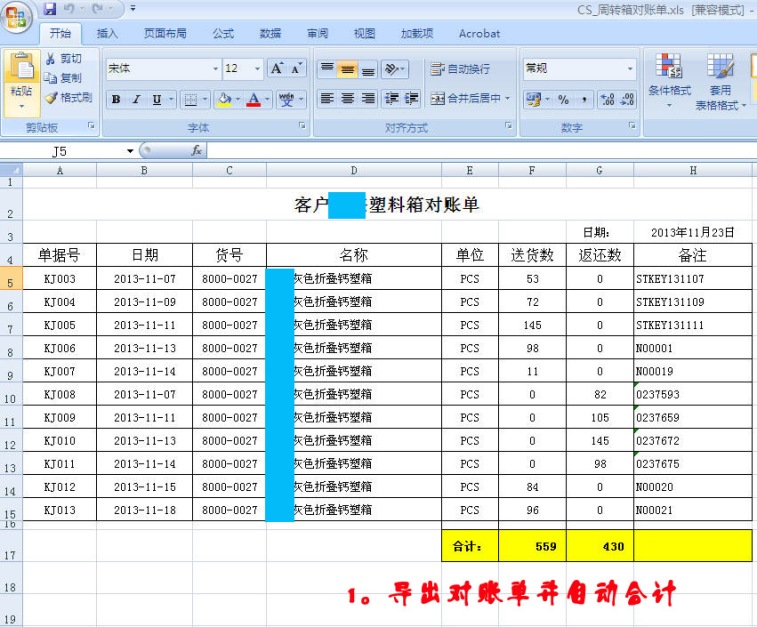Open the 视图 tab
The width and height of the screenshot is (757, 627).
(364, 33)
